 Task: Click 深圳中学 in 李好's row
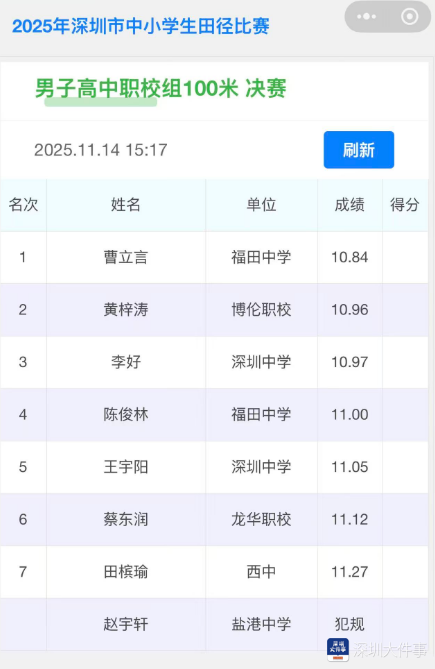[x=261, y=362]
